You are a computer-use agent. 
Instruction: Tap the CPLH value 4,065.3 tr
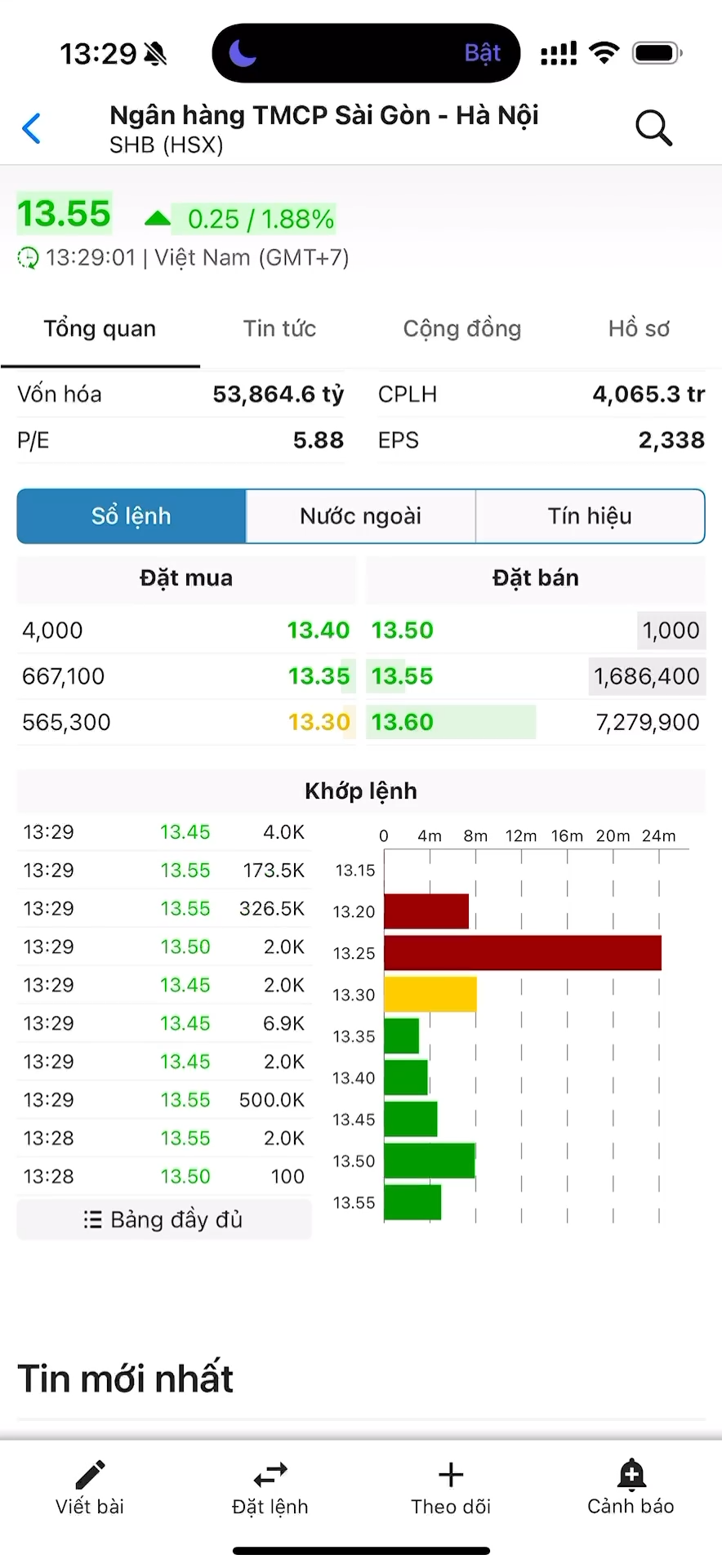tap(648, 394)
